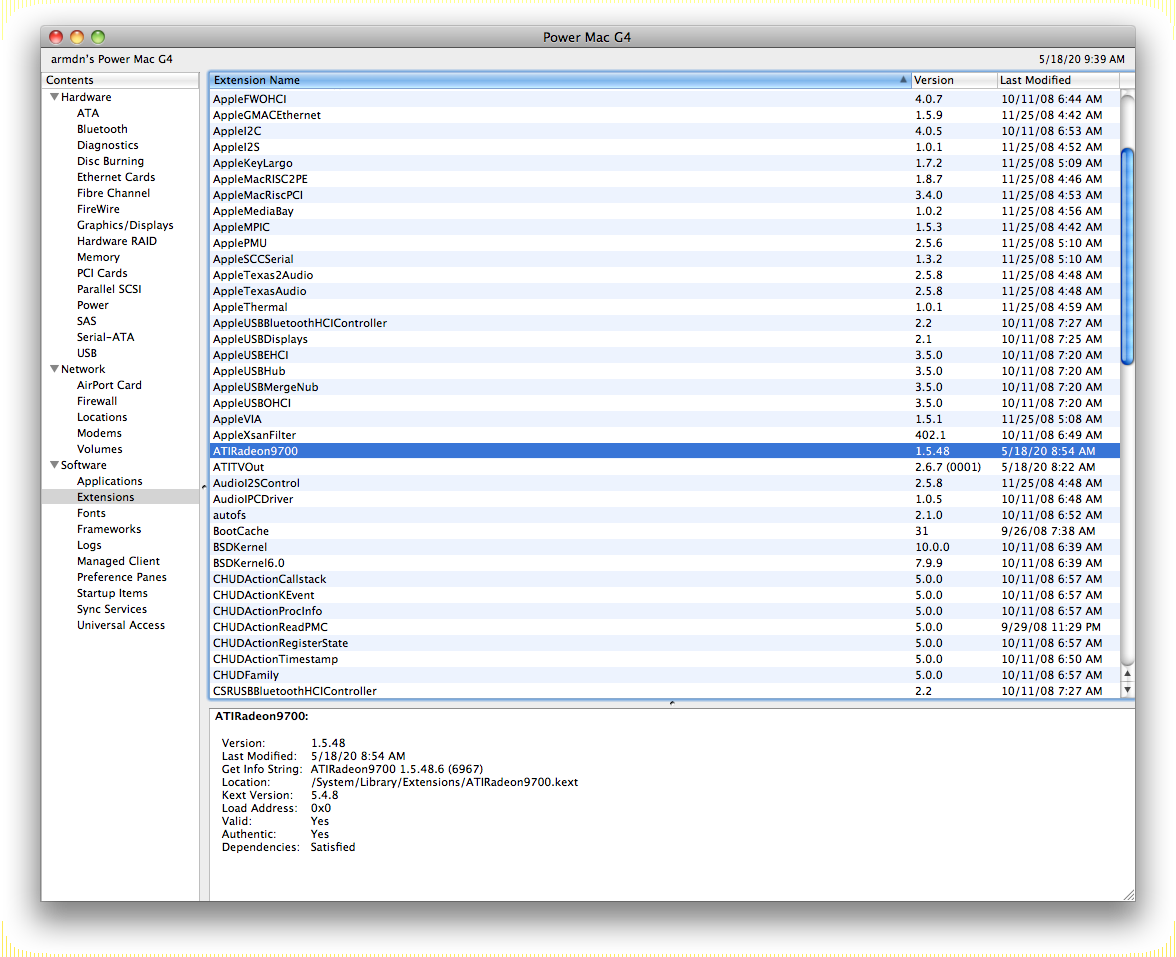Click the scroll down arrow in the extensions list

(x=1127, y=690)
